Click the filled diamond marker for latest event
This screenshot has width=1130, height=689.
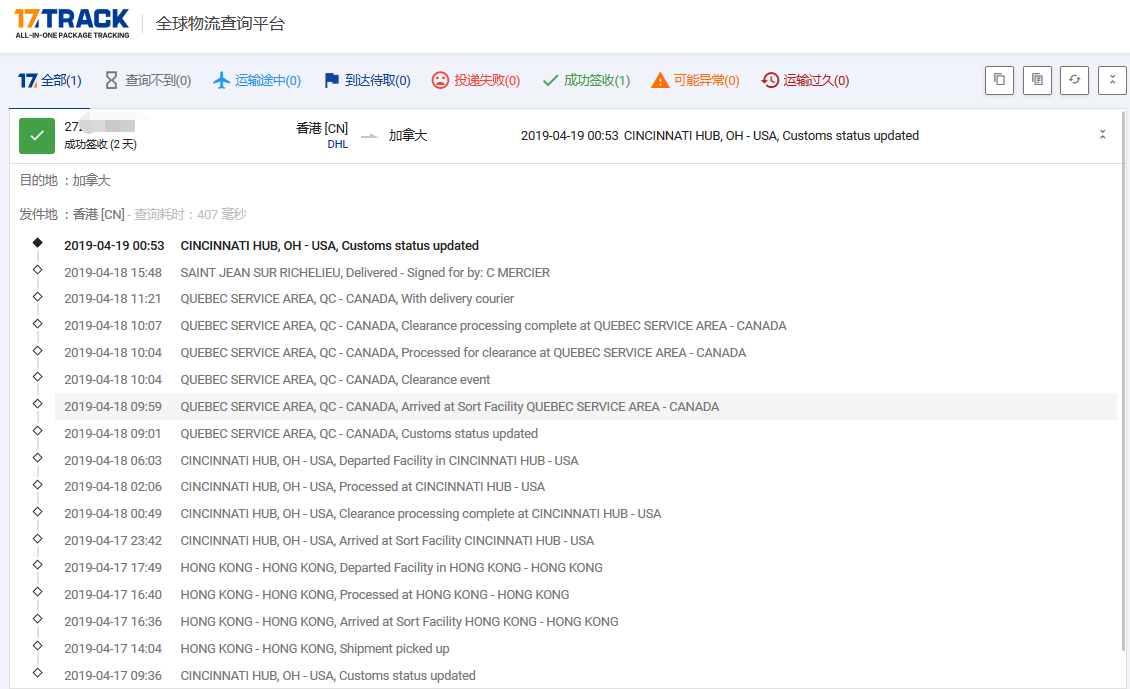pos(37,243)
